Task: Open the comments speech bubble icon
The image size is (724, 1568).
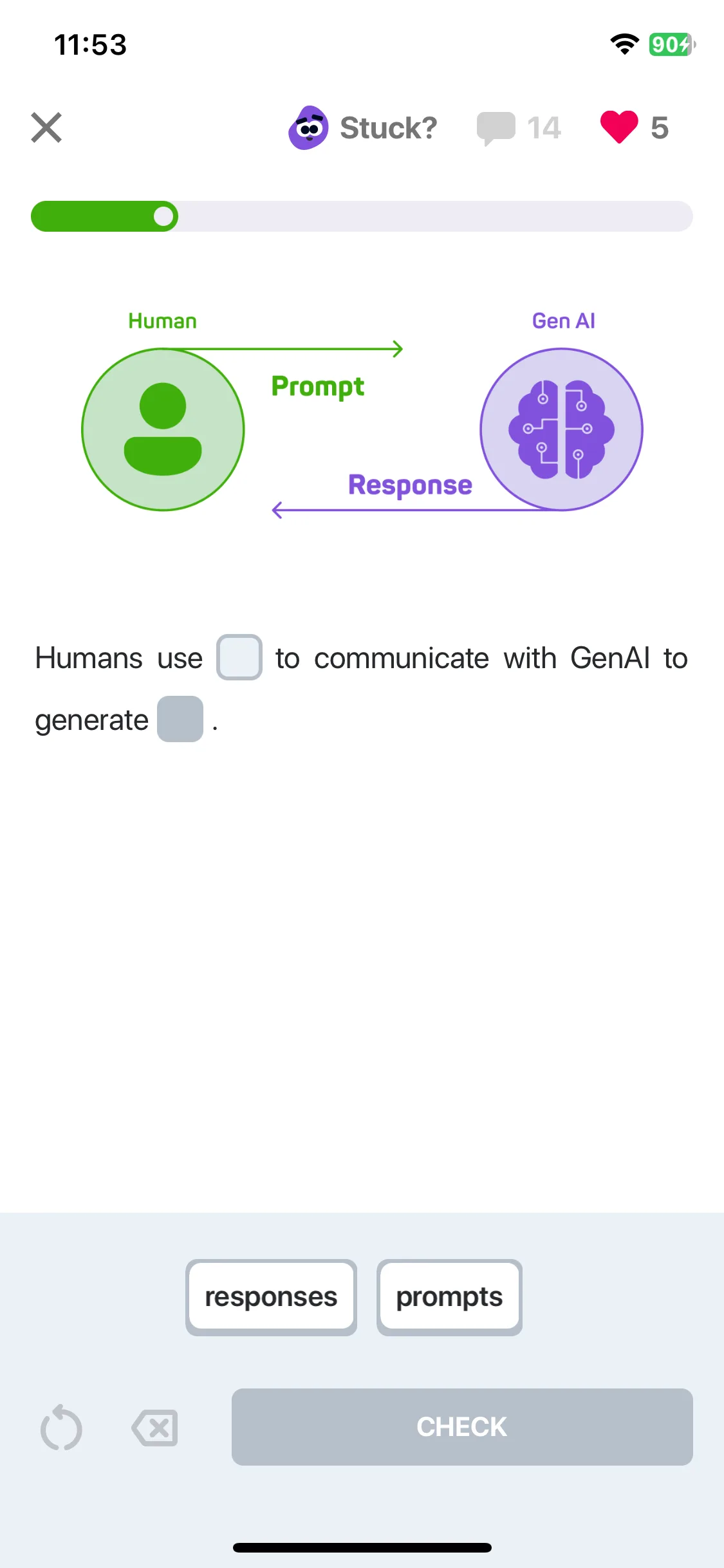Action: tap(496, 127)
